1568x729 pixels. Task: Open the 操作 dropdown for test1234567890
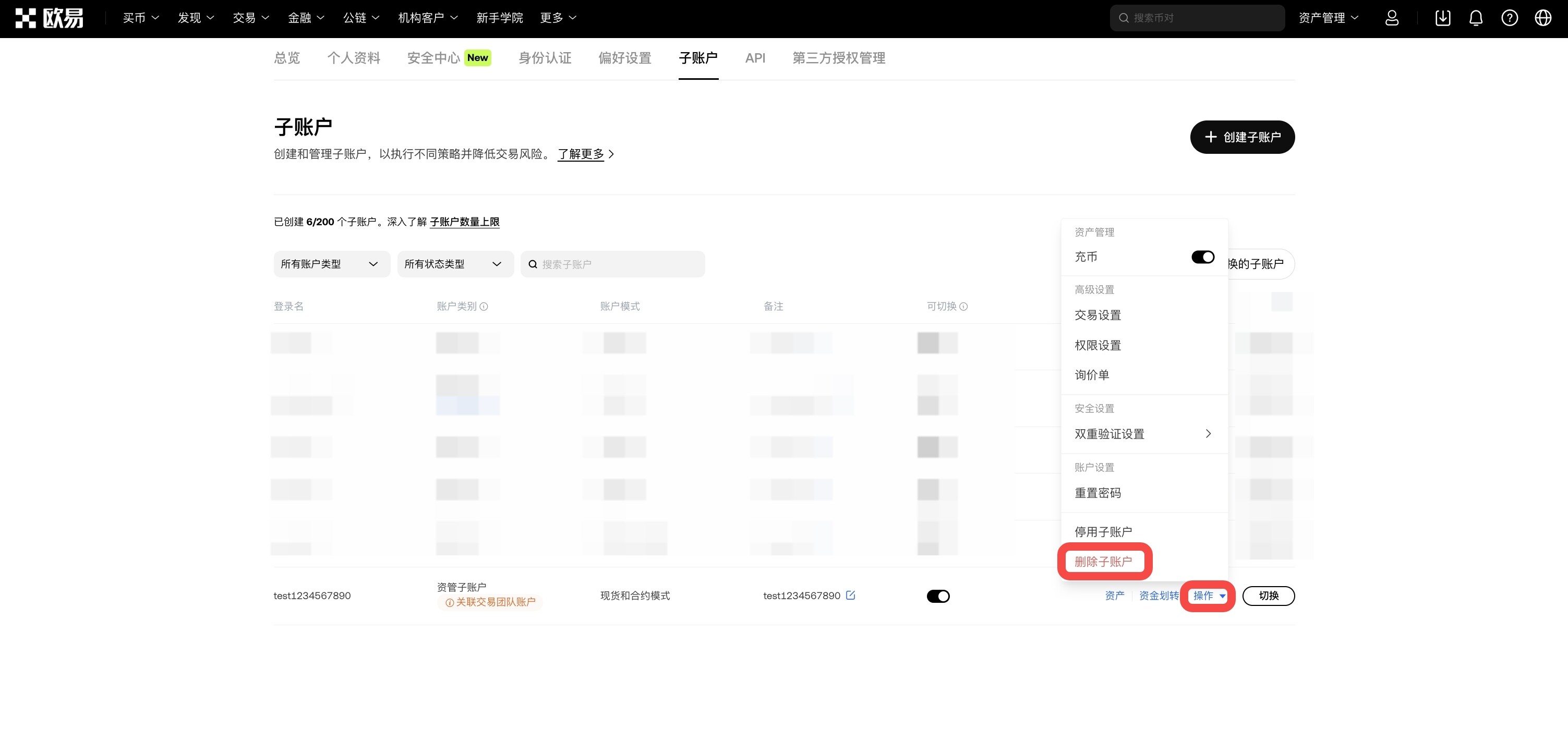coord(1208,596)
